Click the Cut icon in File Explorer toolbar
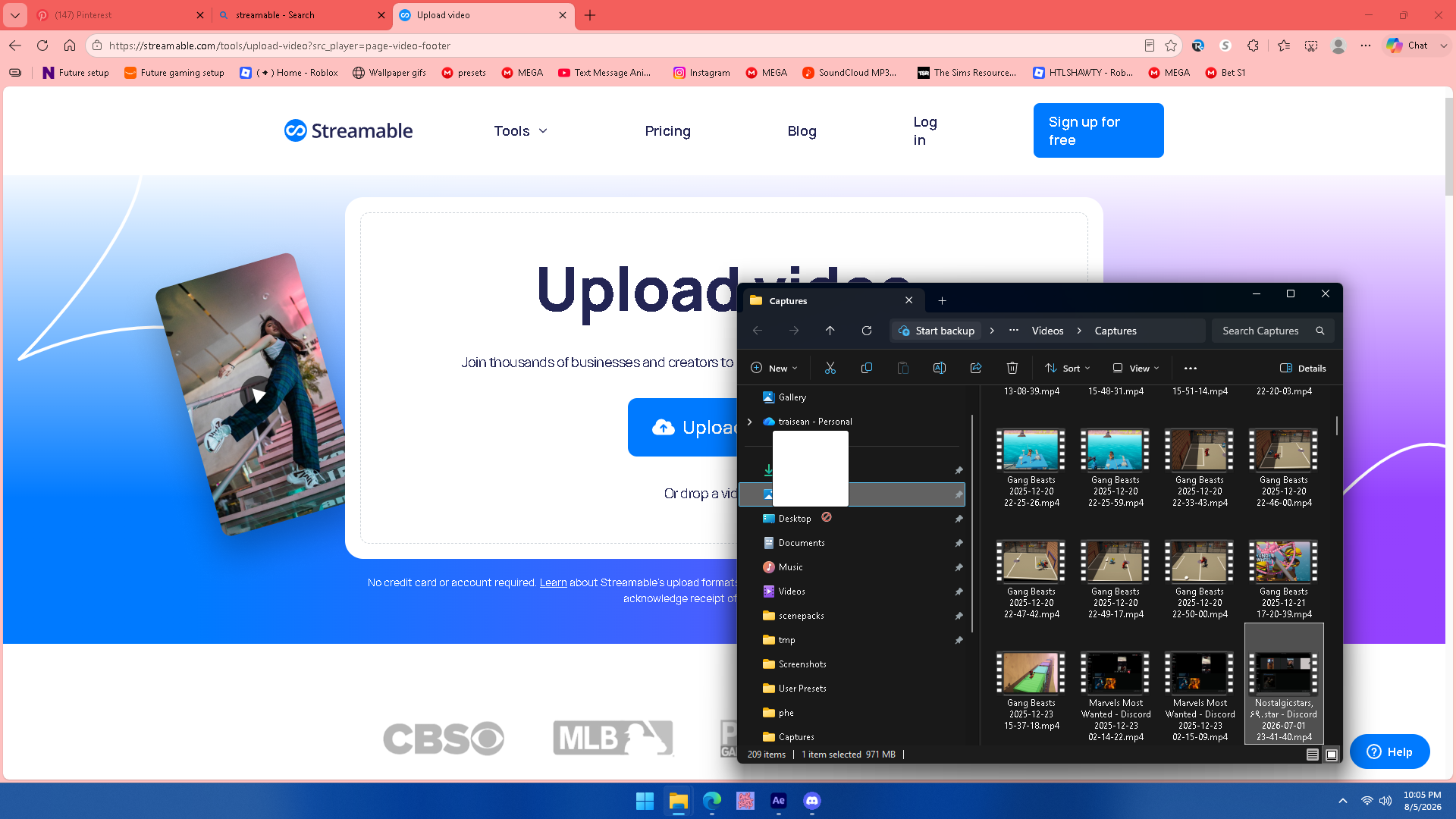Image resolution: width=1456 pixels, height=819 pixels. click(830, 369)
